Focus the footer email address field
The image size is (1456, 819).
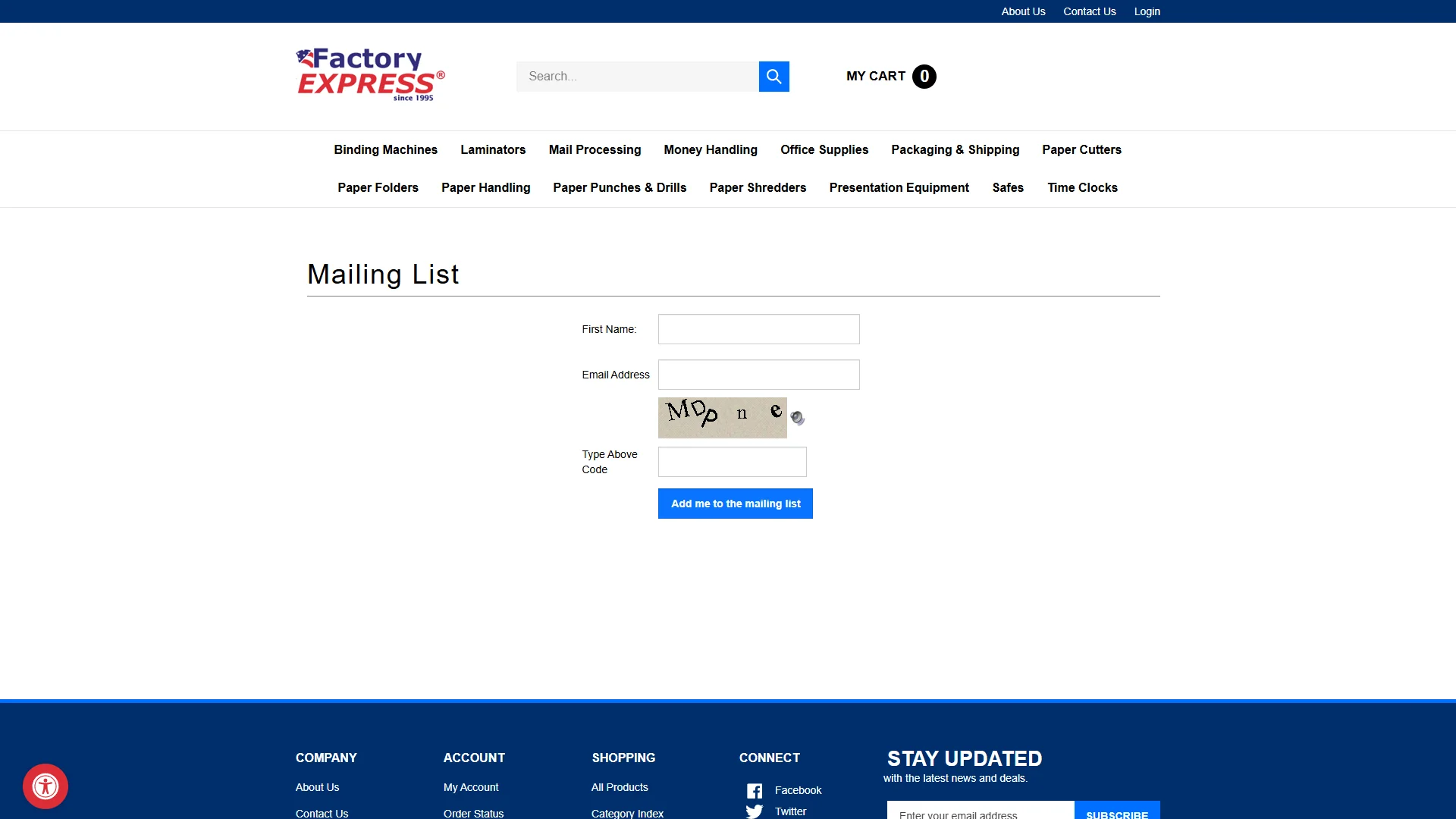point(981,811)
